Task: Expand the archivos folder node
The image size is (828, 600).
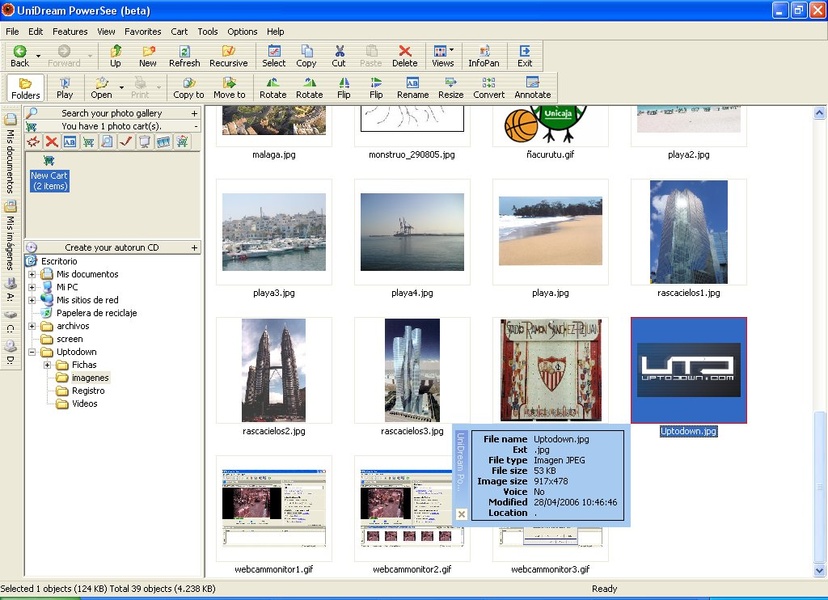Action: click(32, 326)
